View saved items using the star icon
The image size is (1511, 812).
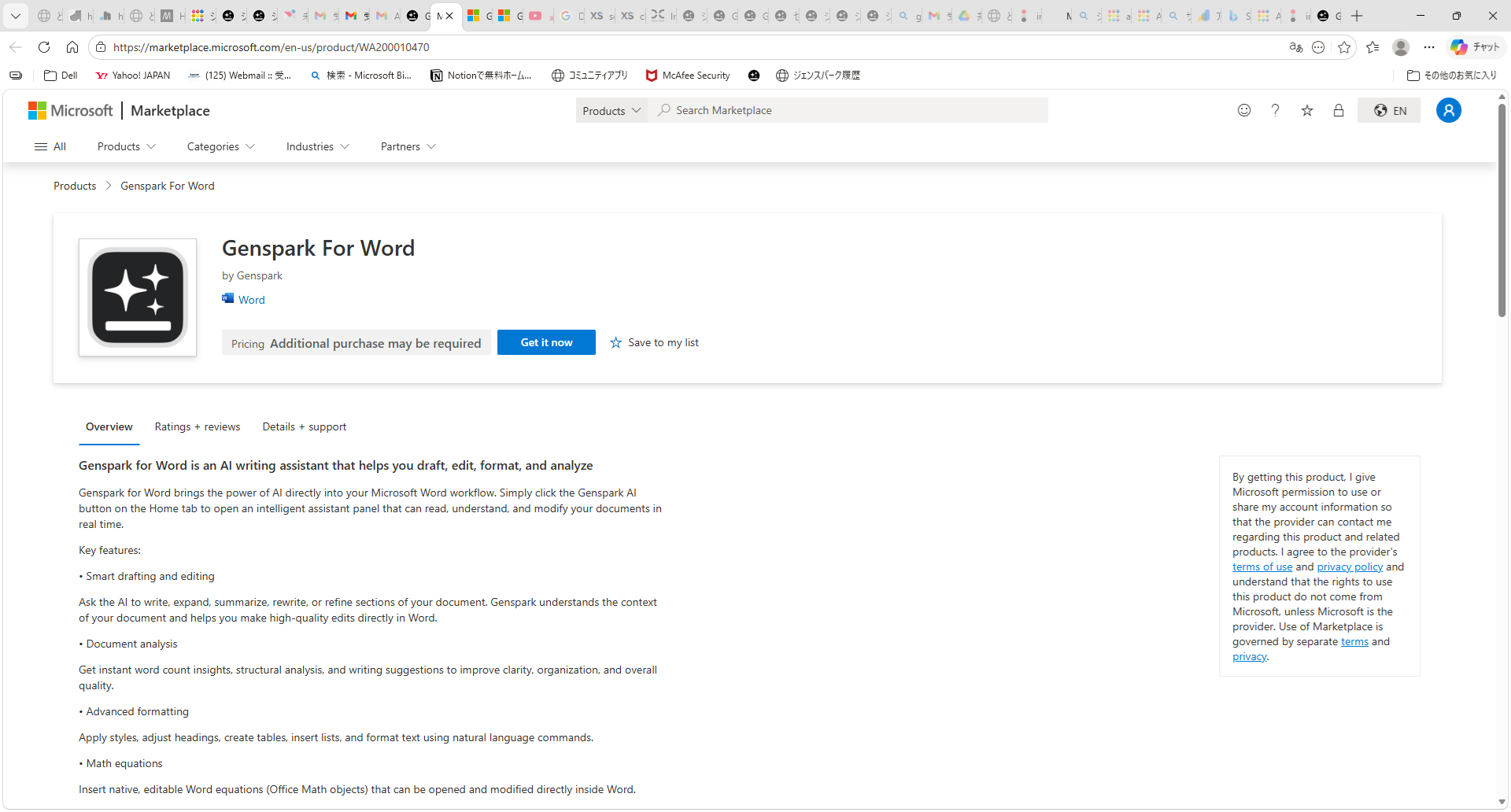[1307, 110]
